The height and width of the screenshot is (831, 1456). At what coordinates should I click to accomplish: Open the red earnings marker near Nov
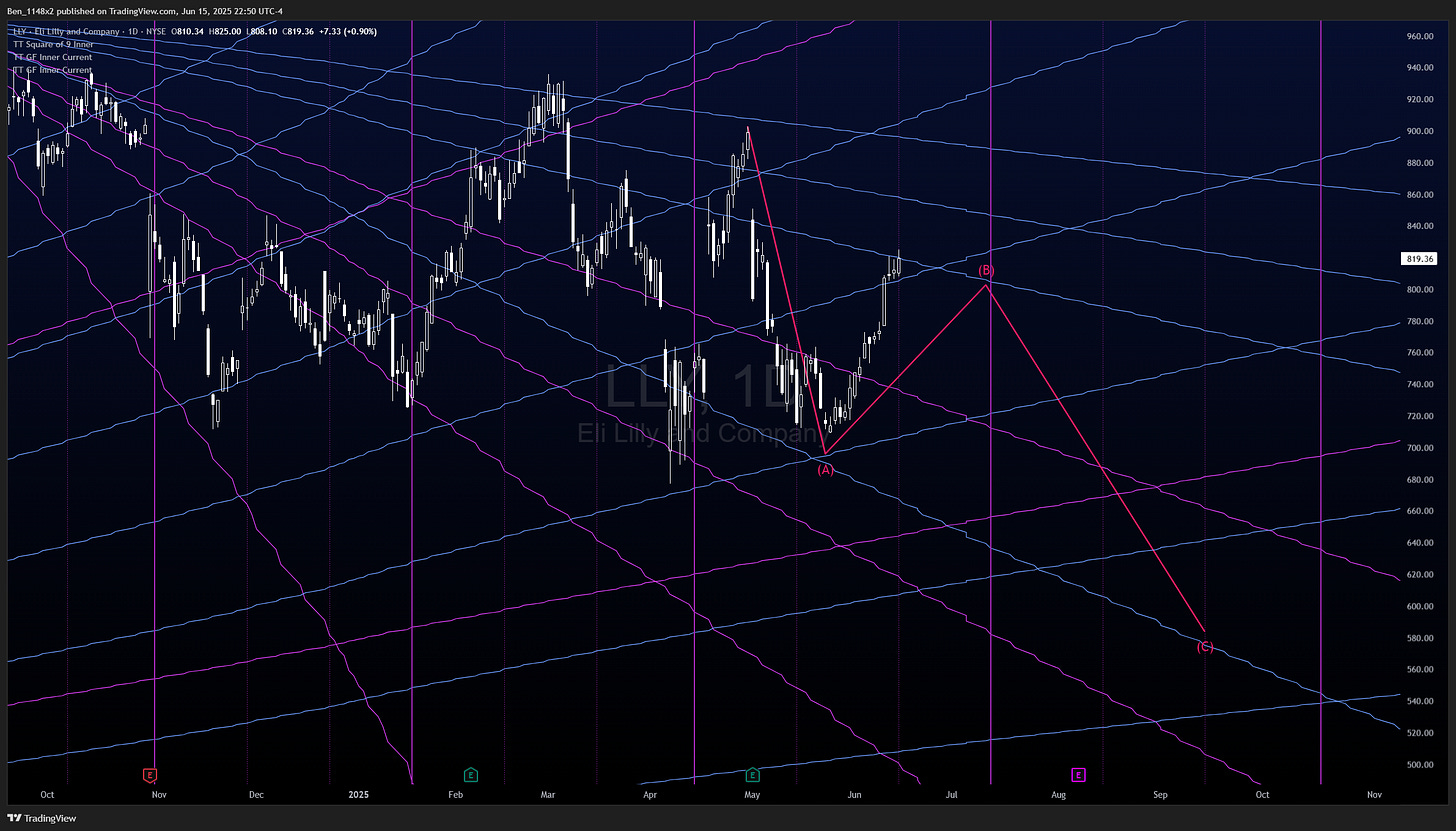pos(150,774)
